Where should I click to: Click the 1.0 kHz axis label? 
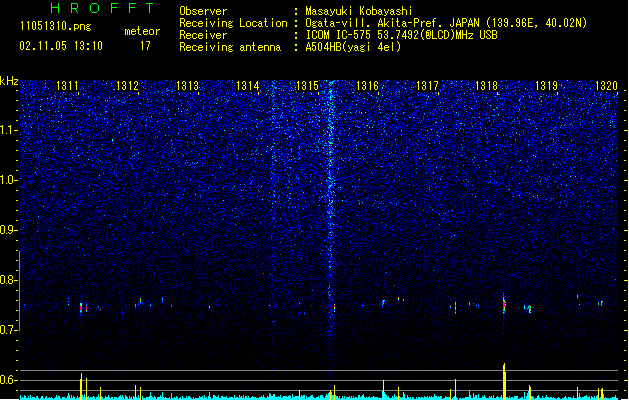[9, 180]
